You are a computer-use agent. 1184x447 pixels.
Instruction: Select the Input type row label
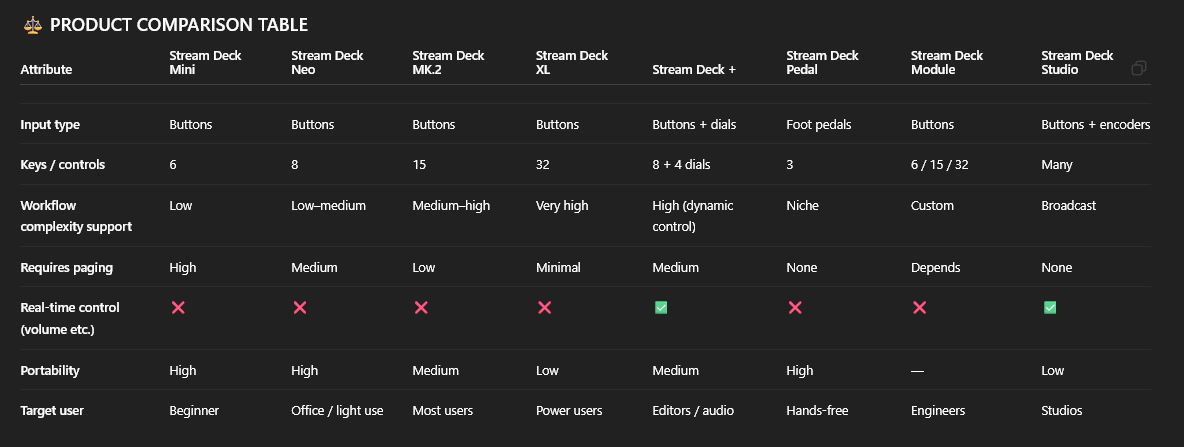[50, 125]
